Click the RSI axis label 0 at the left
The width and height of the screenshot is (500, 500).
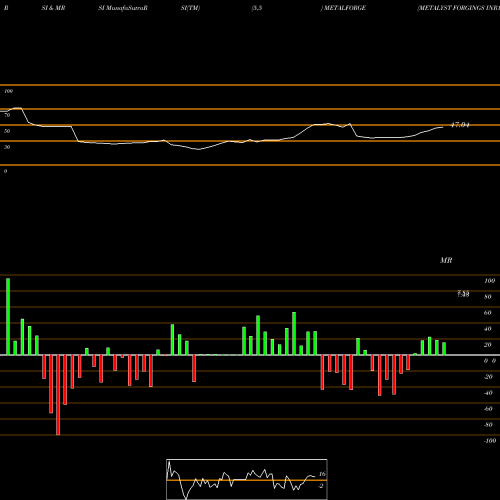[5, 171]
